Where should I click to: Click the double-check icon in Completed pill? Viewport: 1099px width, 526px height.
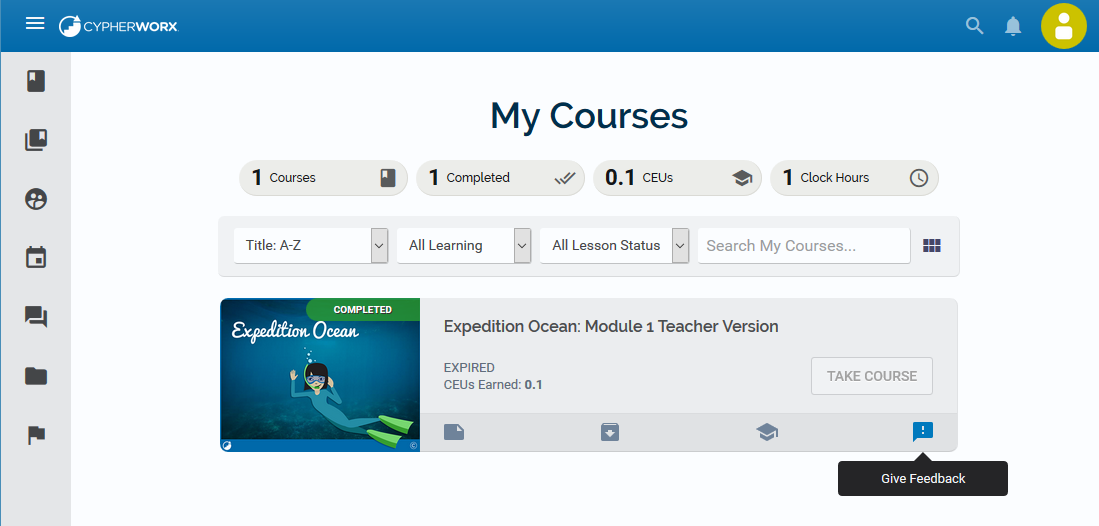coord(564,178)
